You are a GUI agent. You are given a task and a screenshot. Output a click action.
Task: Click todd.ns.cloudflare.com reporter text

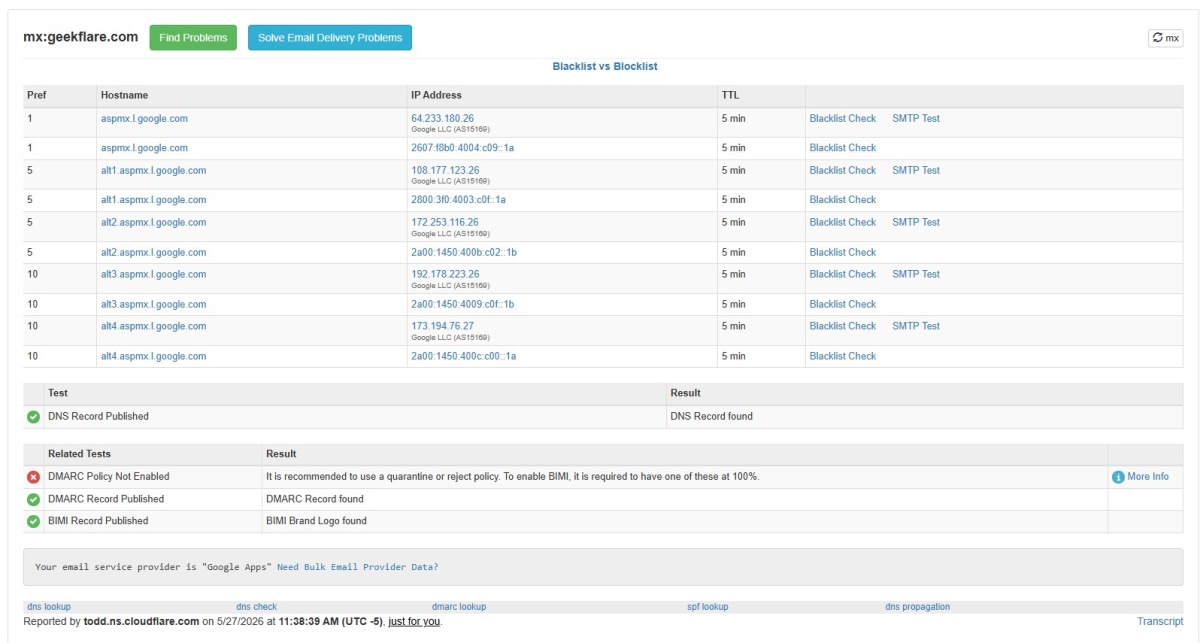[141, 622]
